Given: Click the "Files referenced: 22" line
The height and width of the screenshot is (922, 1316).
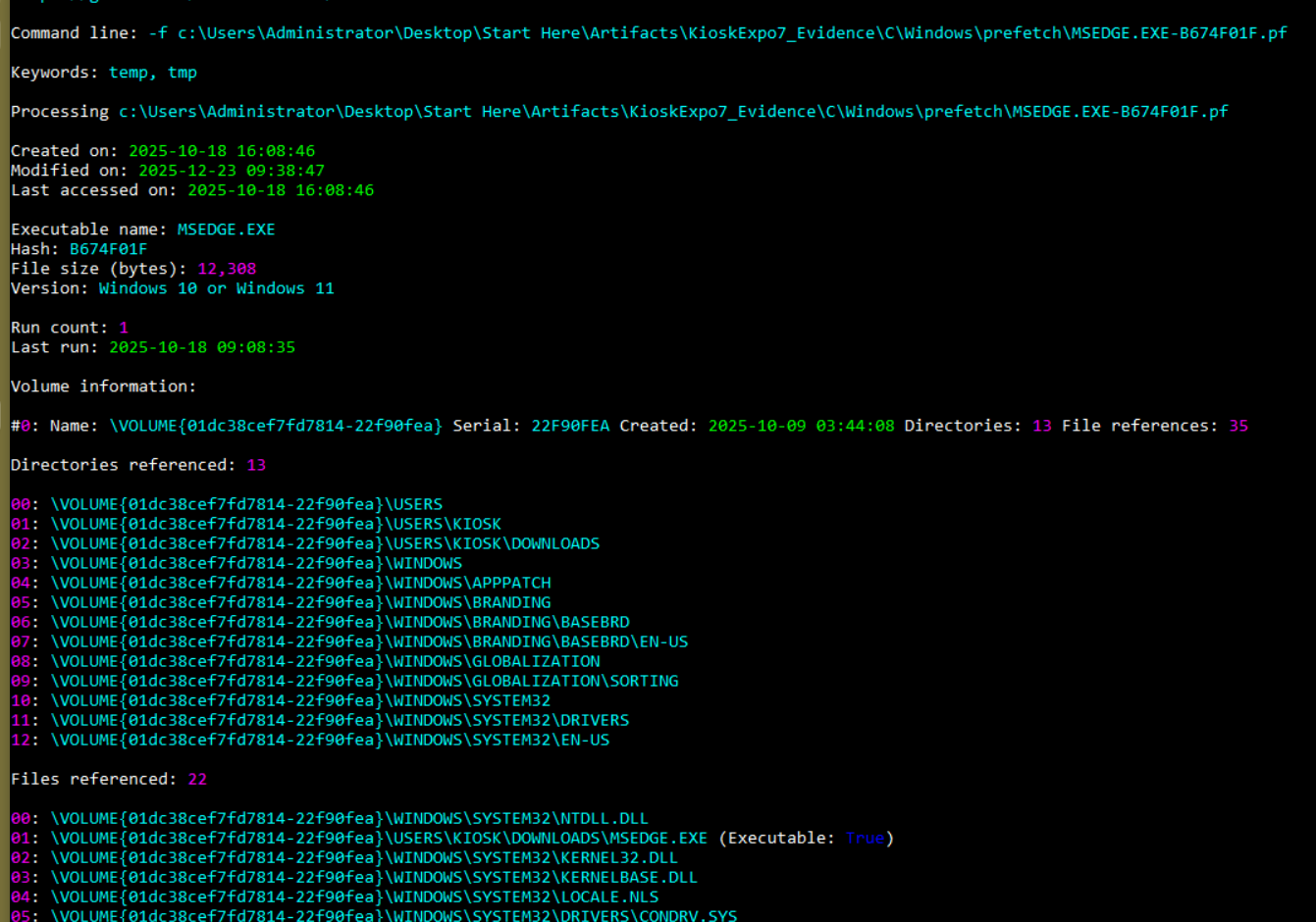Looking at the screenshot, I should tap(109, 779).
